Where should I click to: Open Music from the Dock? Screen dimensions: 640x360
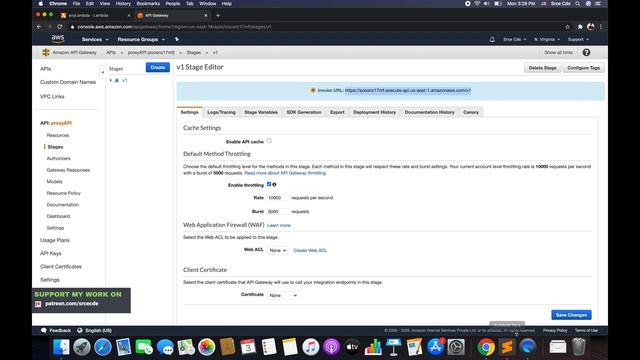(x=311, y=347)
